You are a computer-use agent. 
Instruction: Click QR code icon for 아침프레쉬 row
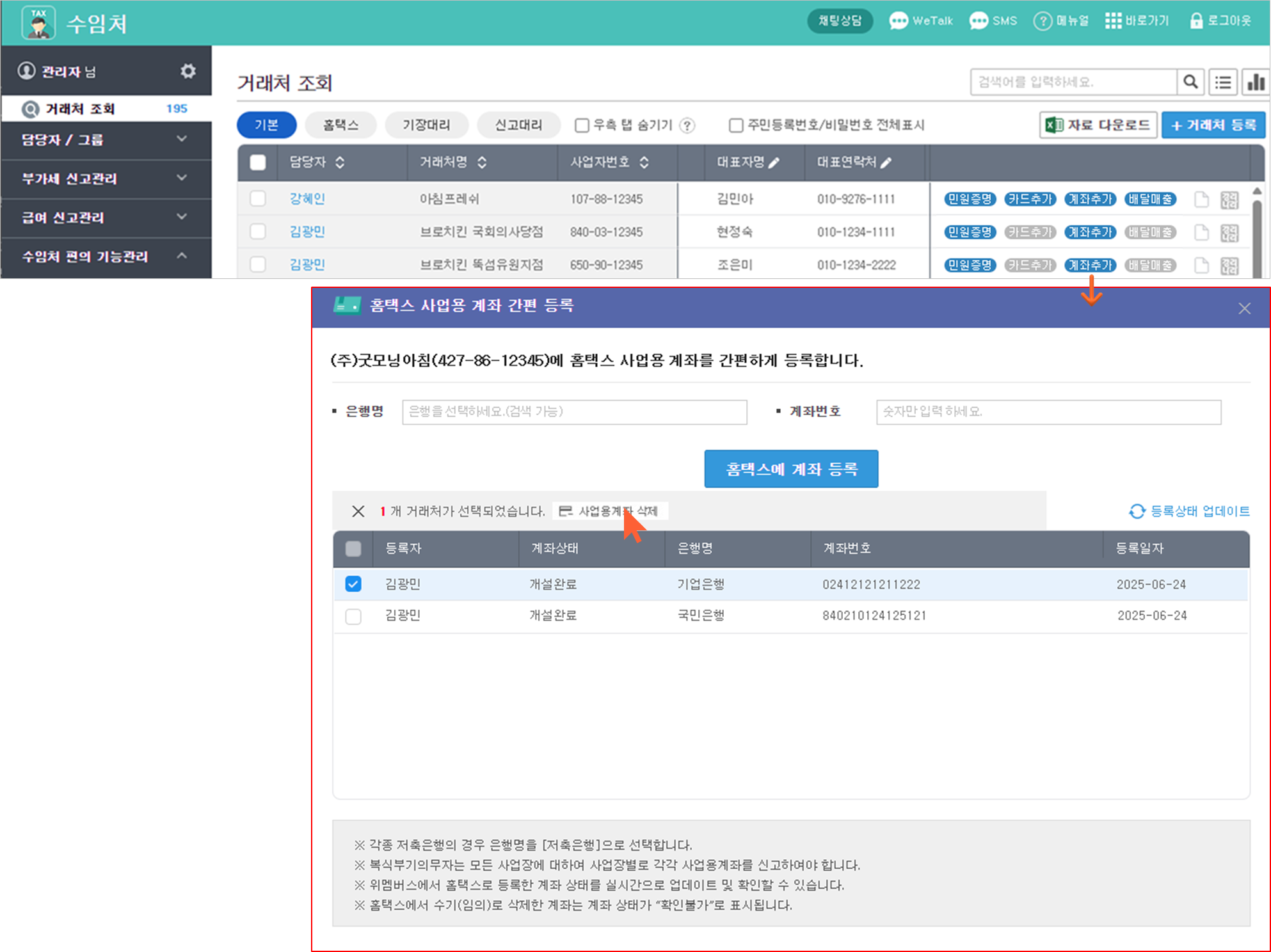click(x=1229, y=200)
